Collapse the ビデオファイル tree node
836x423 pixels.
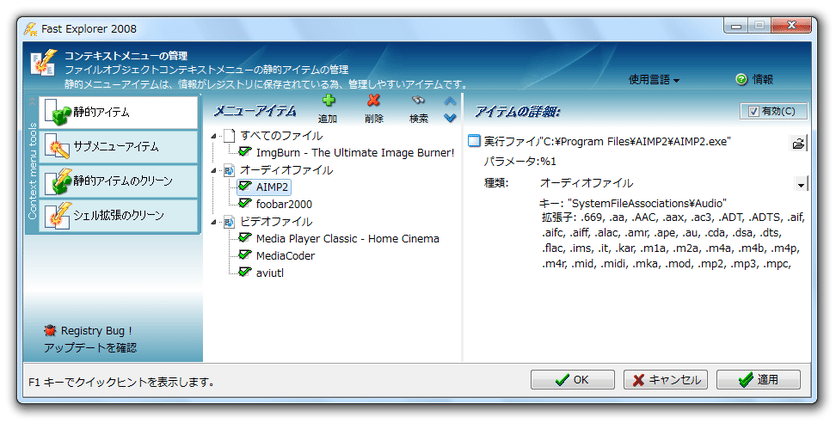click(x=214, y=222)
